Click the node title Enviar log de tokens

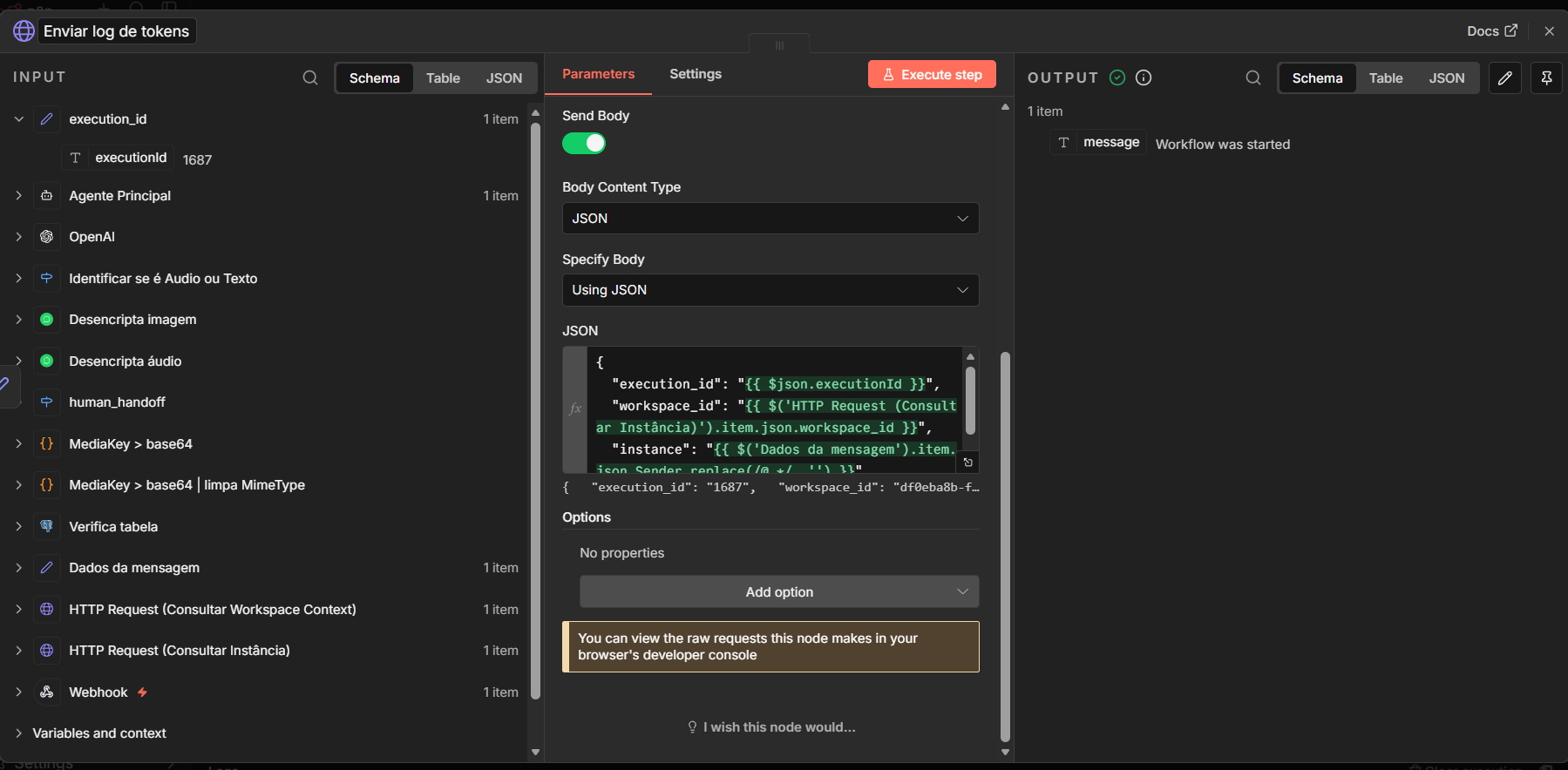(117, 31)
